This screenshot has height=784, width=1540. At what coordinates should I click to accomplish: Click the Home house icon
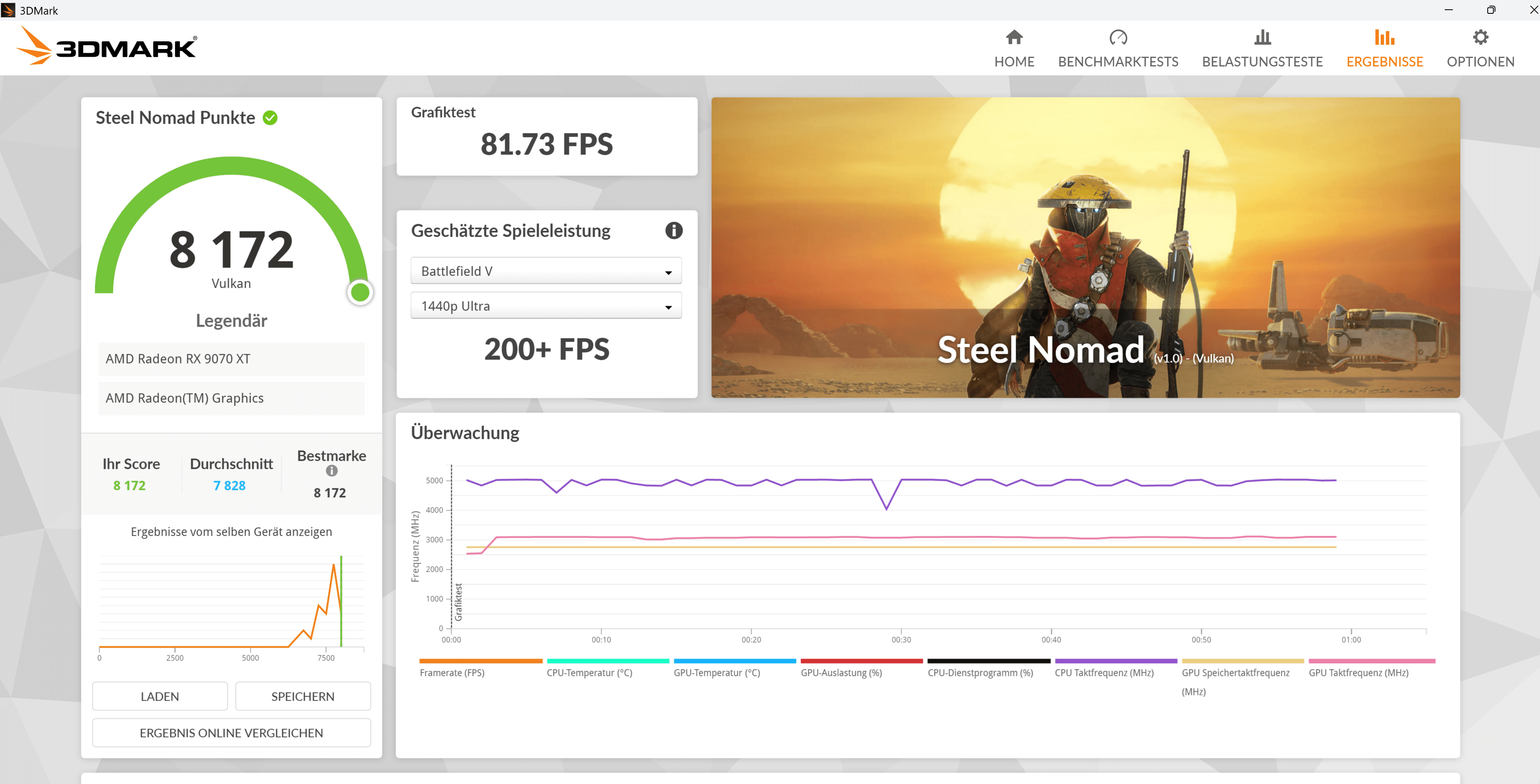click(x=1014, y=38)
